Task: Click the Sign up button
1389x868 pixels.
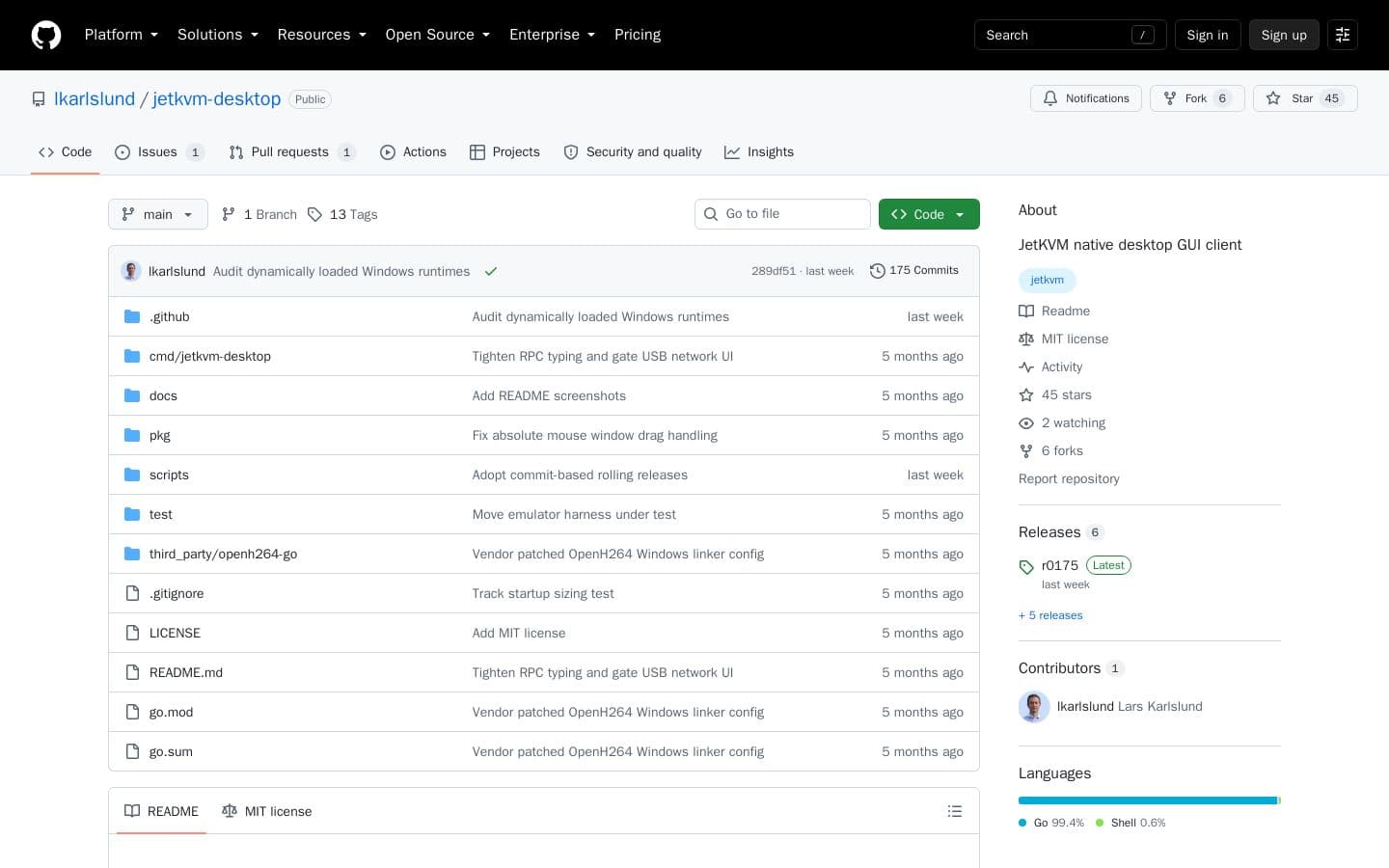Action: [x=1284, y=35]
